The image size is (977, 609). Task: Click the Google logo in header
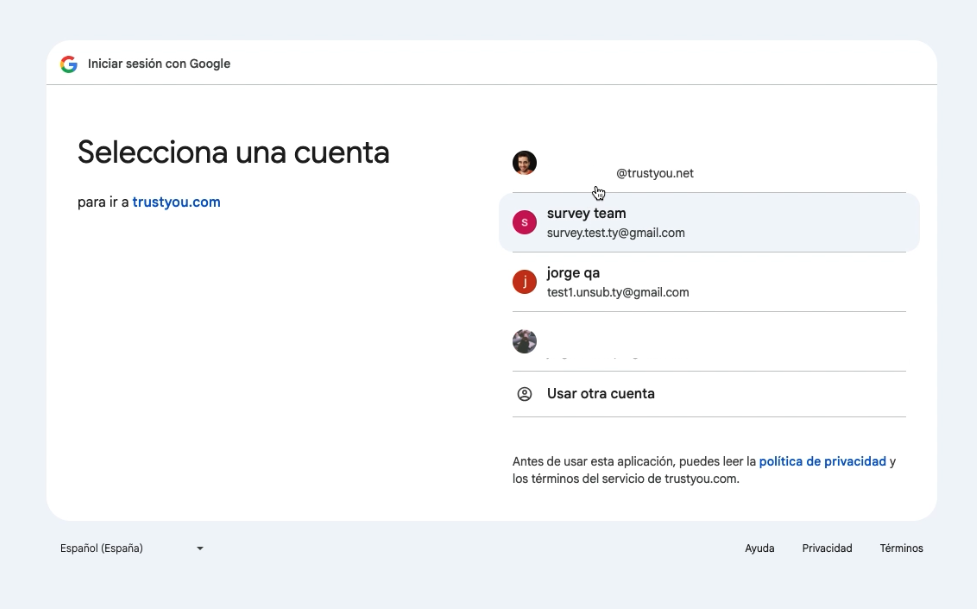click(x=69, y=64)
